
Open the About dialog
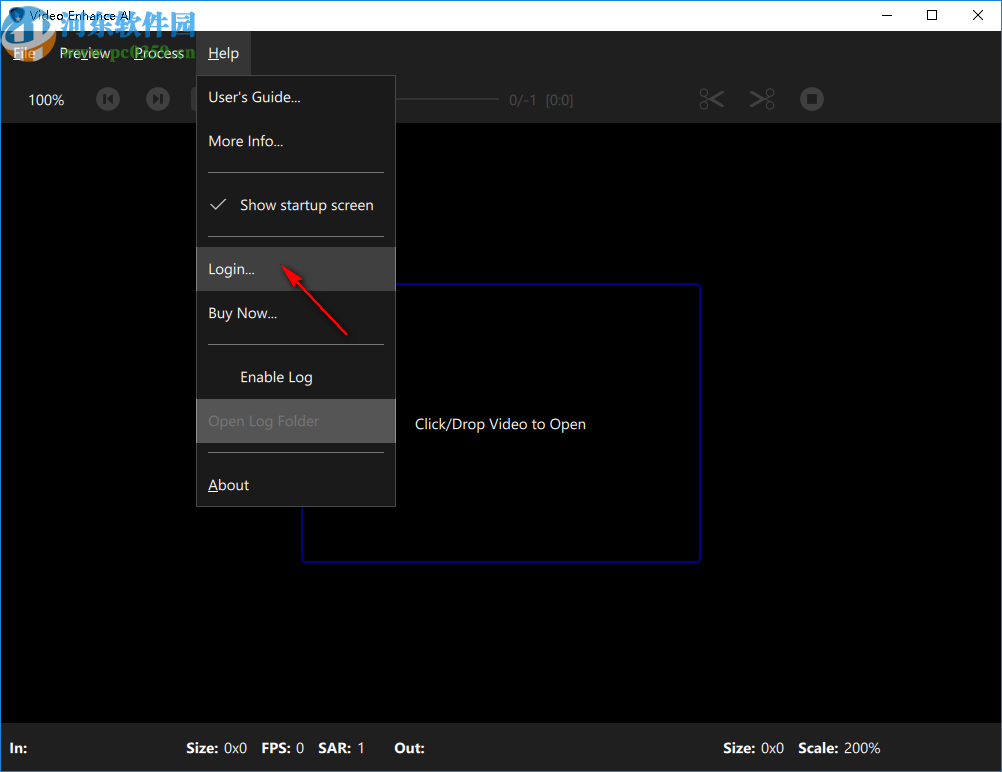tap(228, 485)
